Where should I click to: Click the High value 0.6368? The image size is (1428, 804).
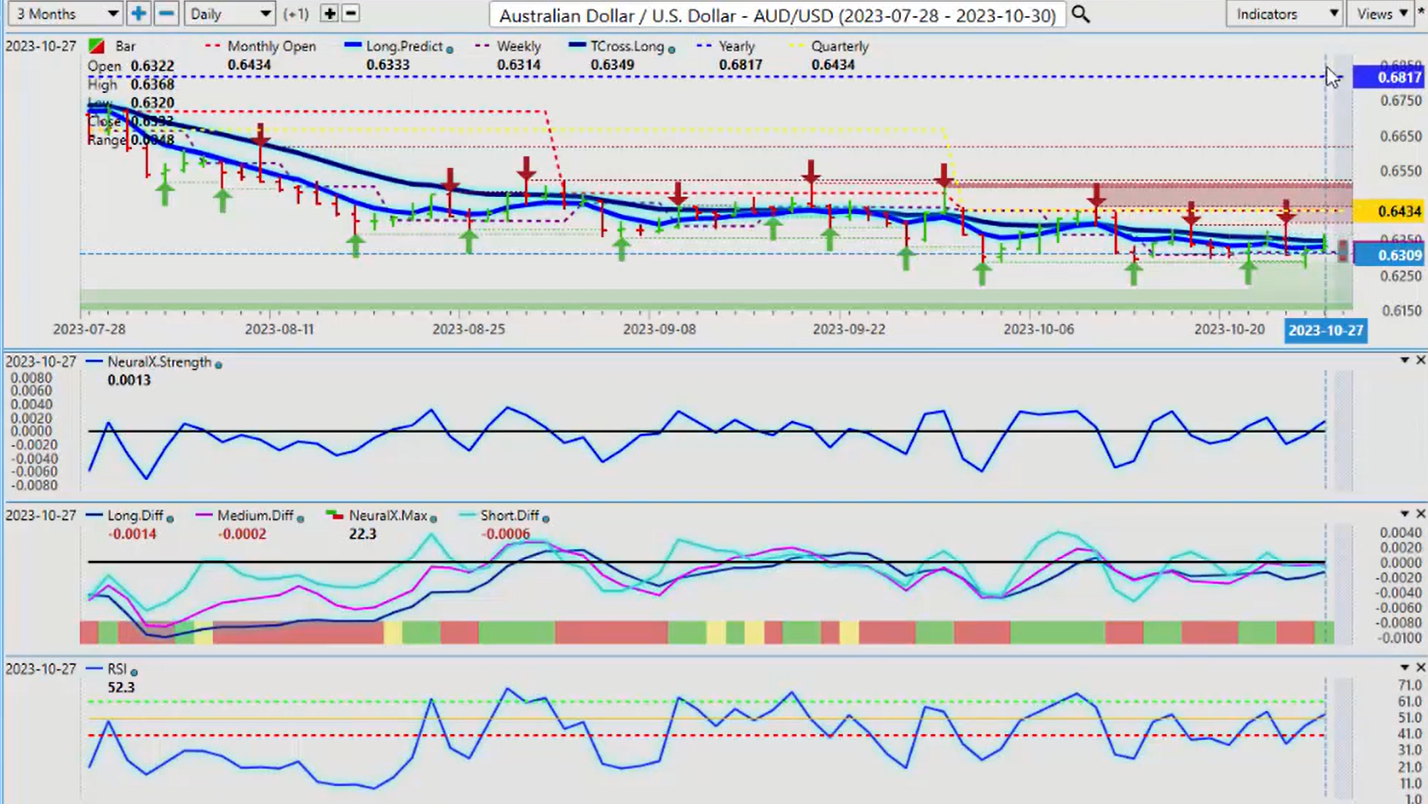153,85
